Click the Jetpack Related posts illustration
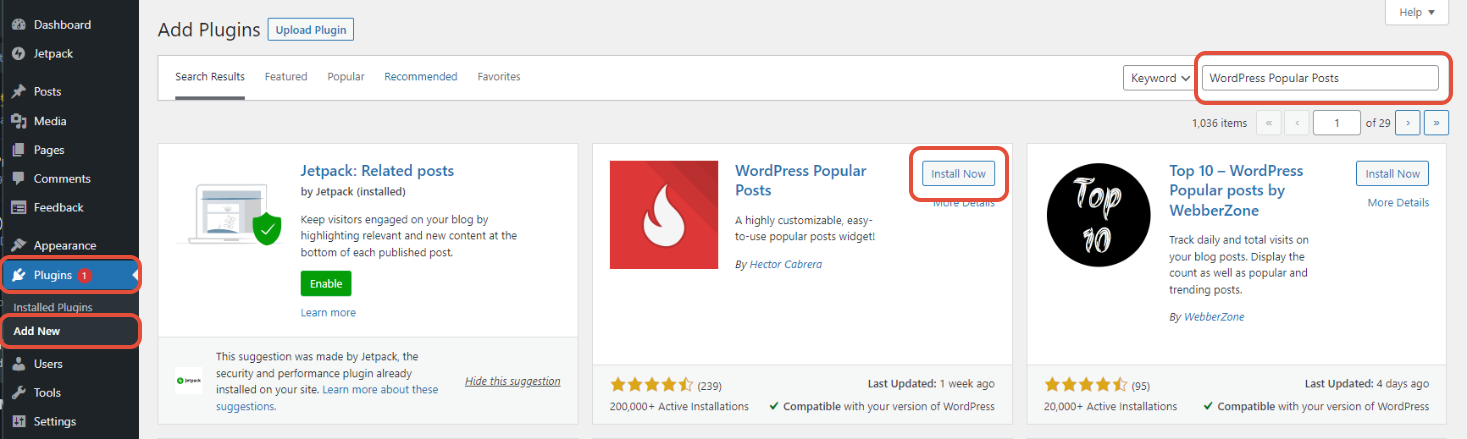Viewport: 1467px width, 439px height. pyautogui.click(x=229, y=215)
